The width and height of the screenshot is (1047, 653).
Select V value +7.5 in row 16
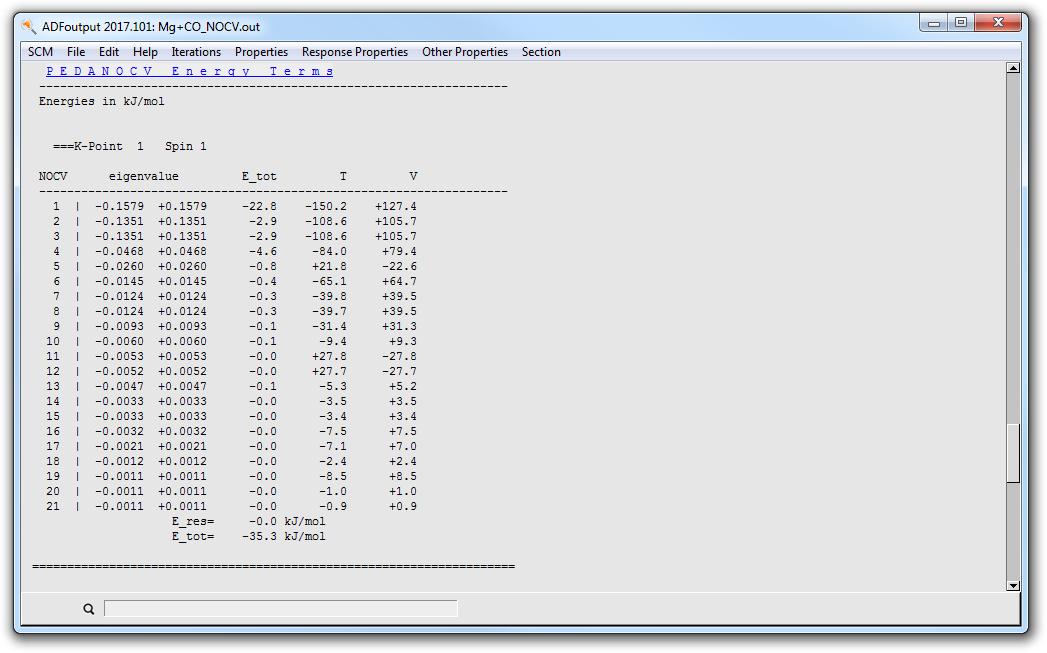click(x=403, y=431)
